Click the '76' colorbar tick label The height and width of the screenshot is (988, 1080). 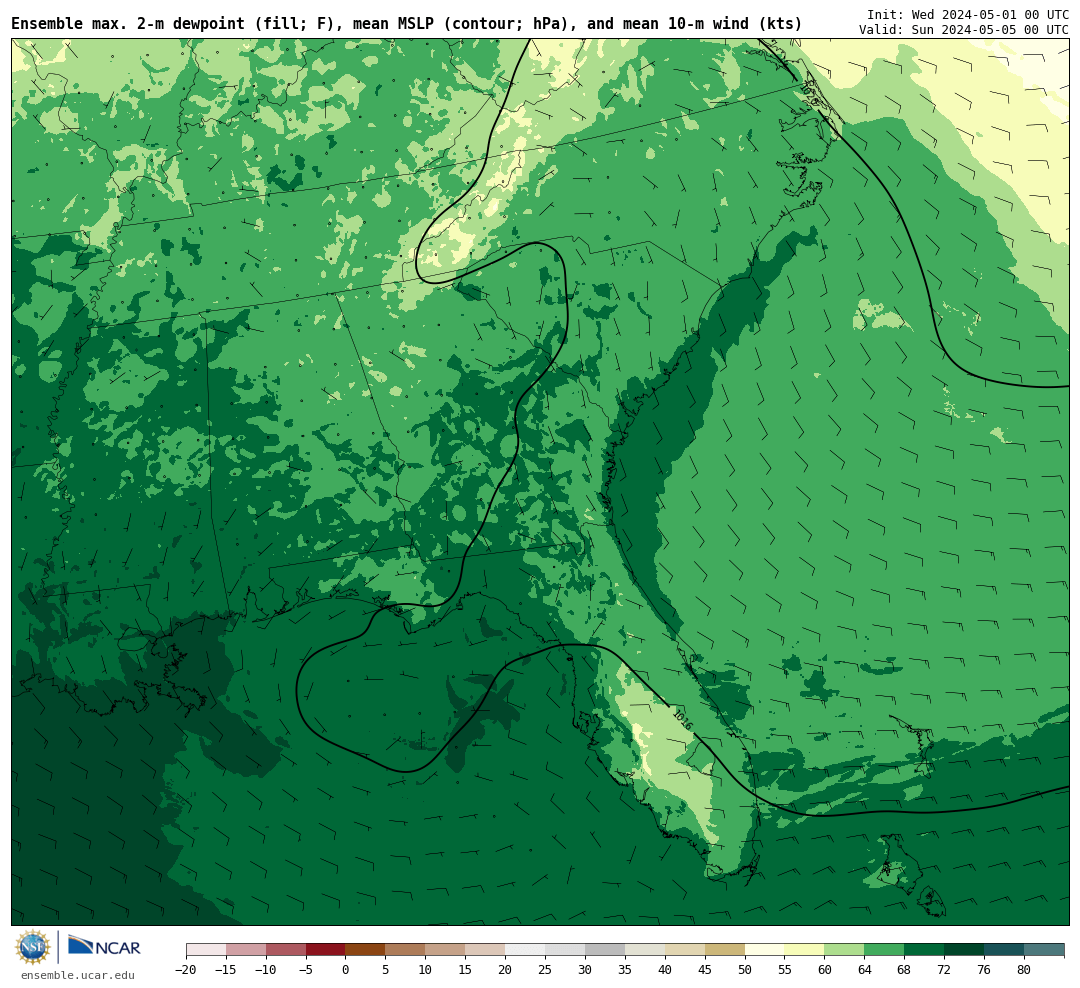click(984, 970)
